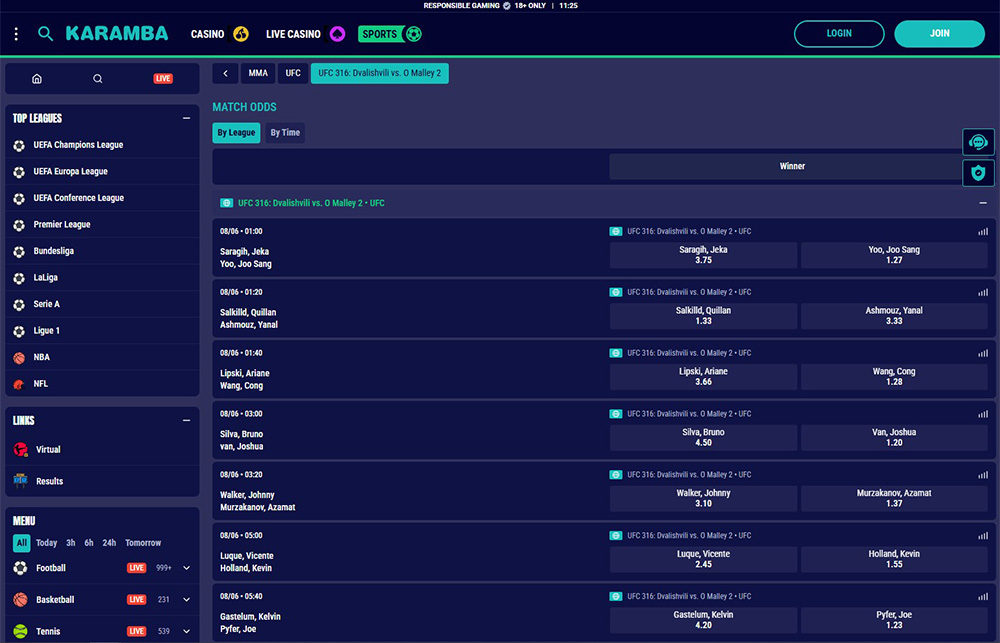1000x643 pixels.
Task: Click the Join button
Action: pos(939,34)
